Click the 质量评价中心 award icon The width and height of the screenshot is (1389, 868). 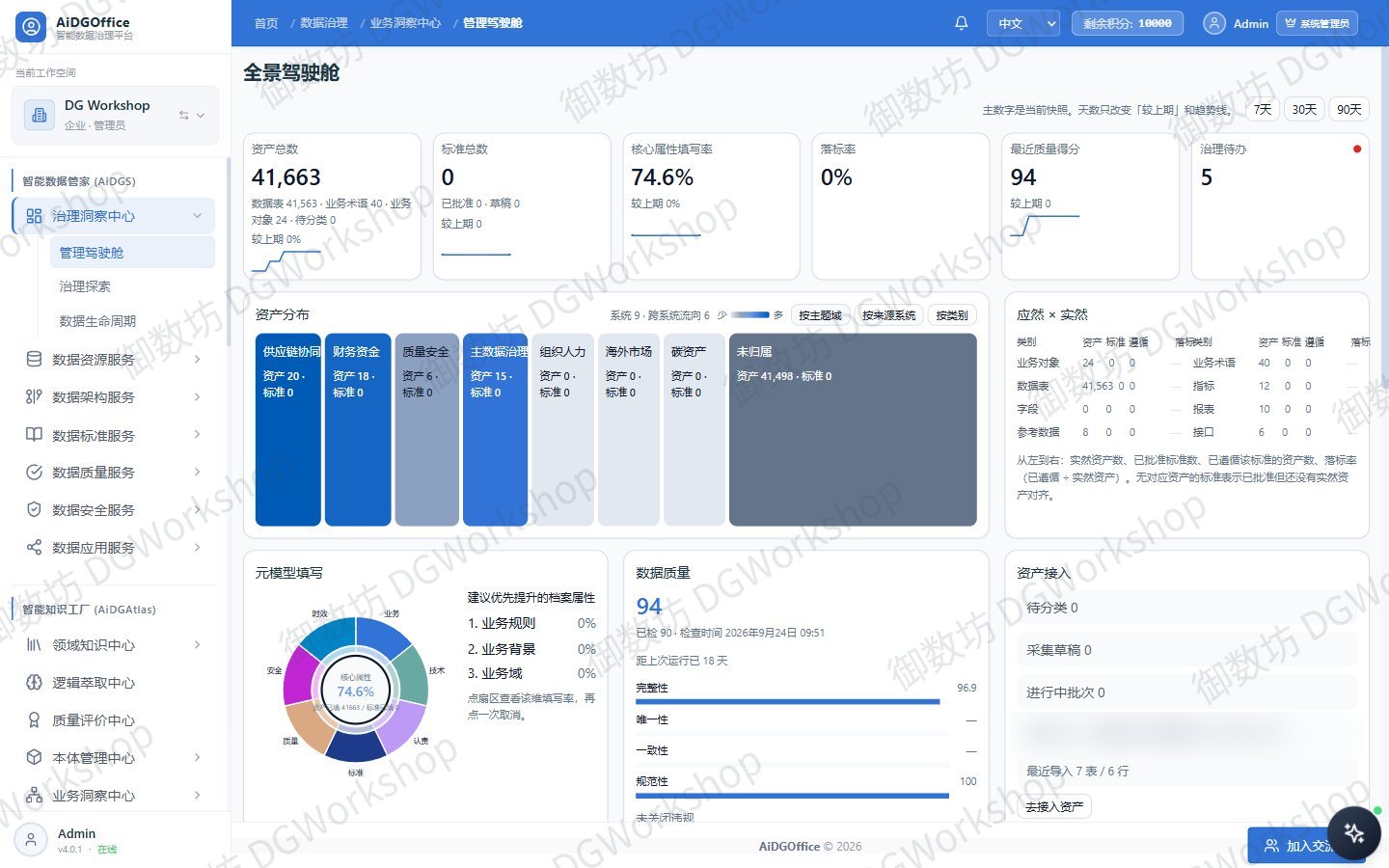tap(34, 719)
